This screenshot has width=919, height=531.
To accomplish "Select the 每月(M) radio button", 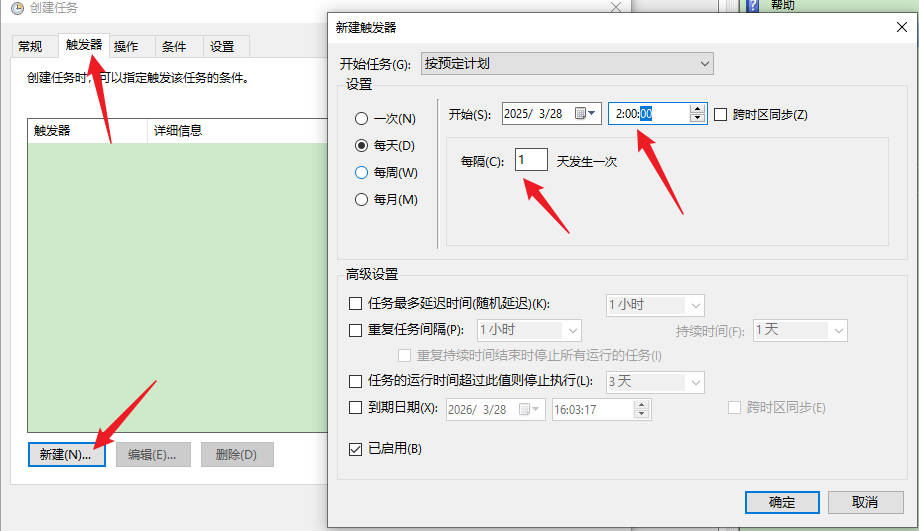I will (x=362, y=199).
